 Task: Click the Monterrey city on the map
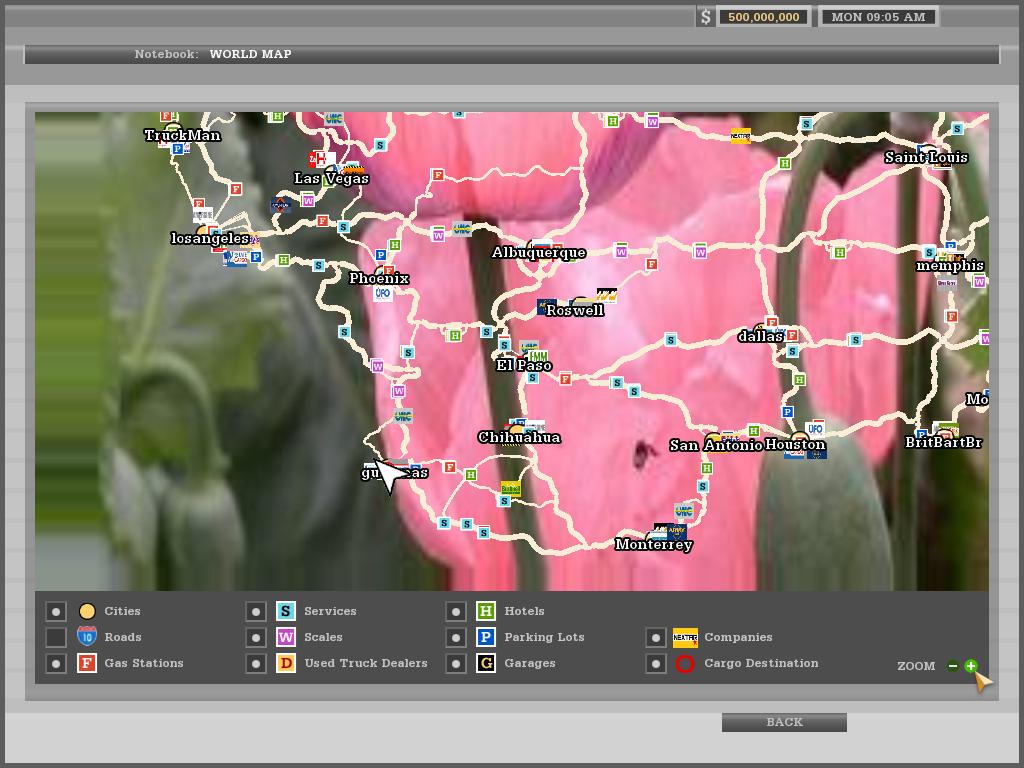[x=653, y=545]
